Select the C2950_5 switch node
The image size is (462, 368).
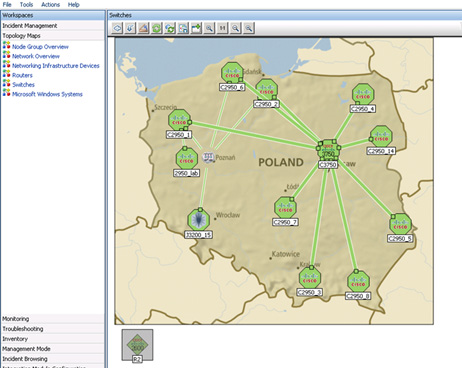coord(400,224)
